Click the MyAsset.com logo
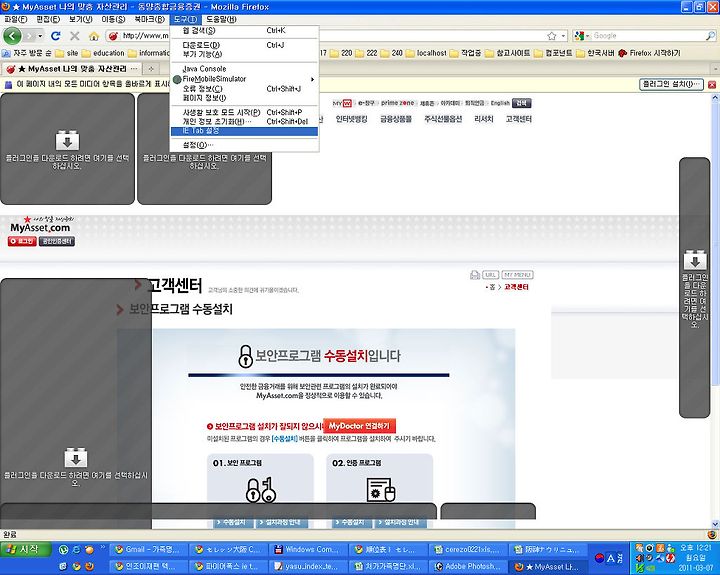Viewport: 720px width, 575px height. pyautogui.click(x=40, y=225)
